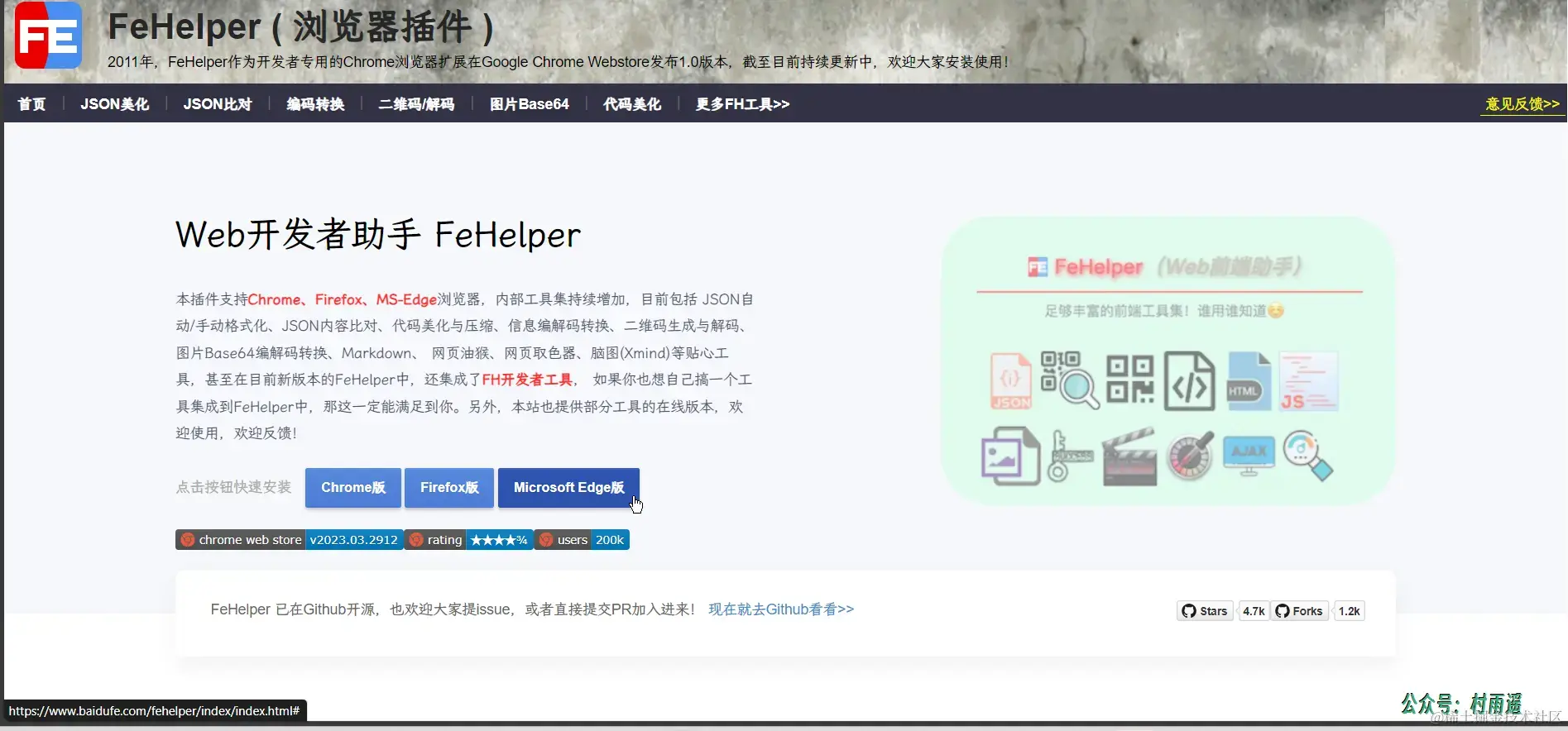This screenshot has width=1568, height=731.
Task: Open the JSON比对 nav item
Action: click(218, 104)
